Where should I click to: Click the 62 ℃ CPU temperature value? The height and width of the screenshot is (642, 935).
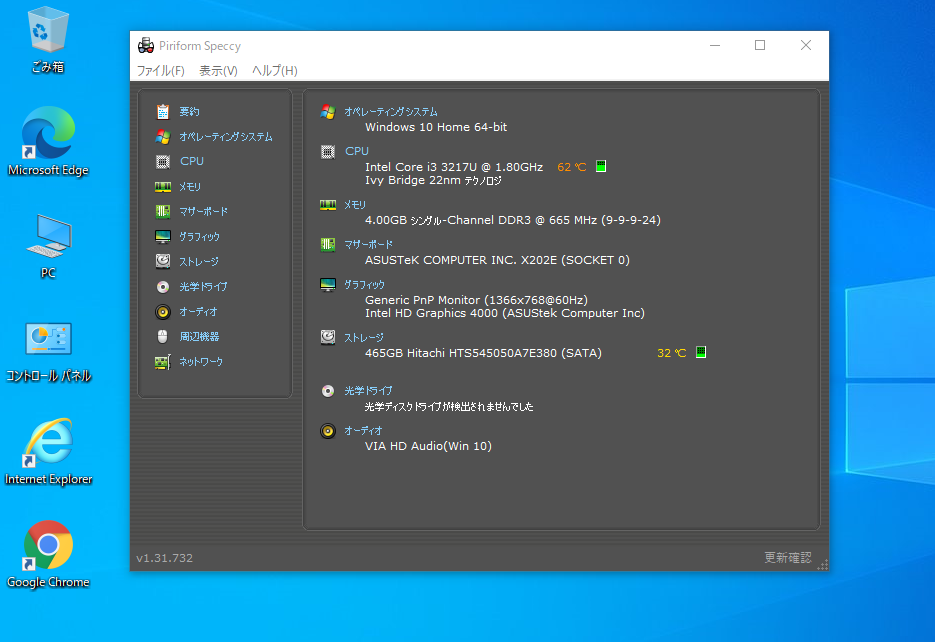click(x=571, y=167)
